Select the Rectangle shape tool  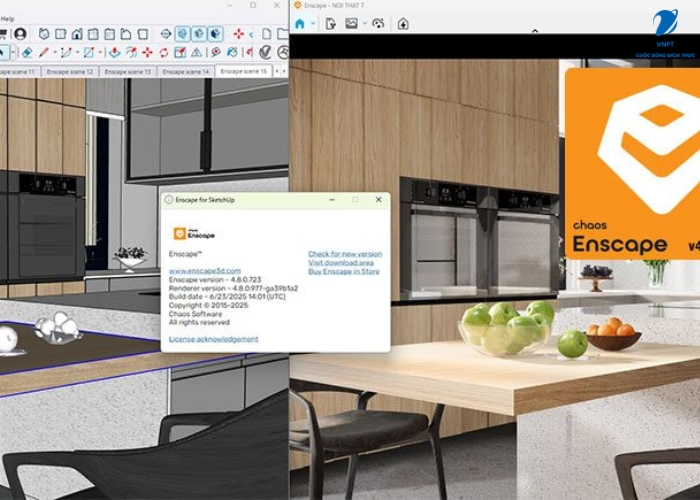(x=89, y=52)
